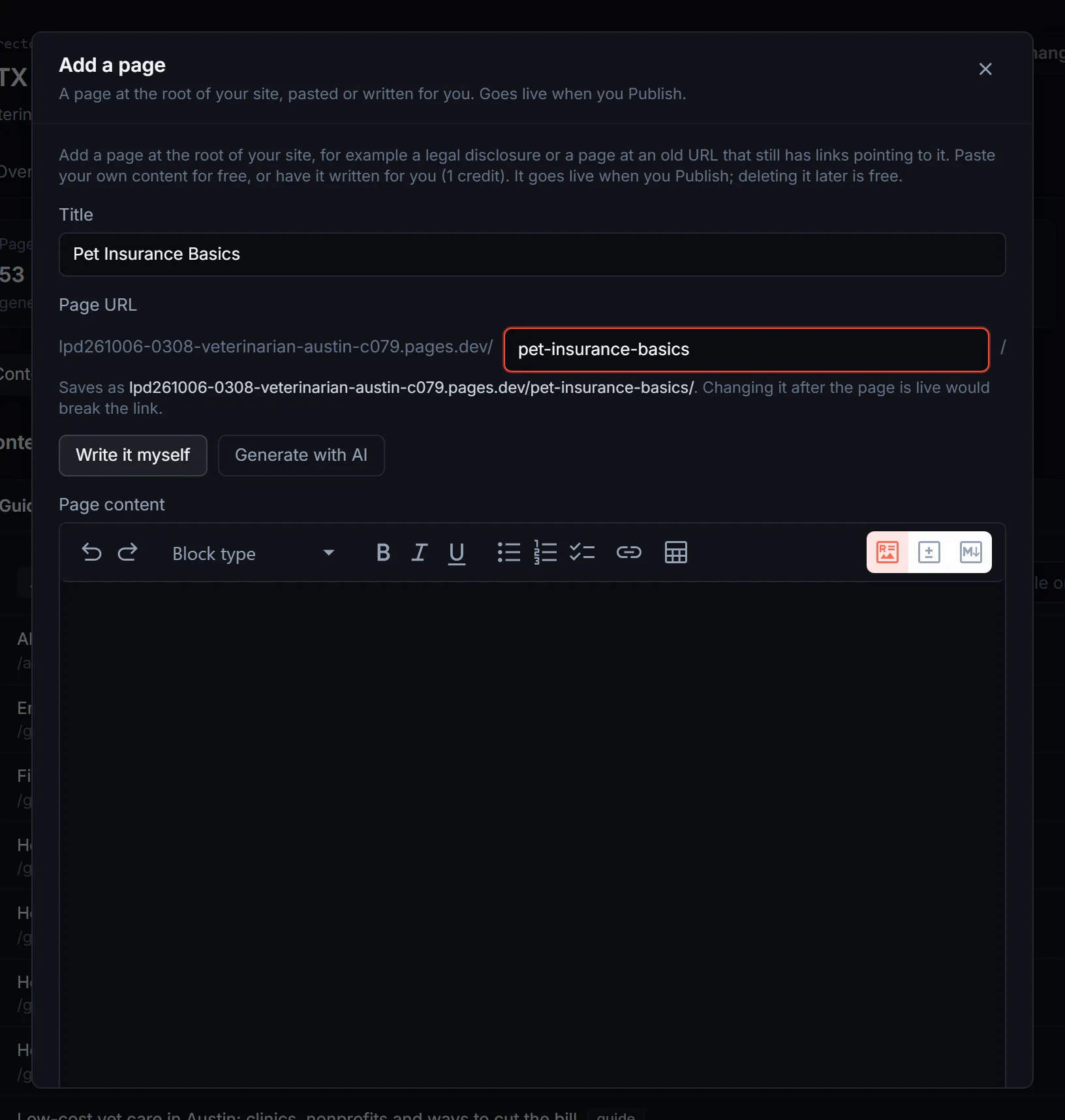Open the Block type dropdown
The width and height of the screenshot is (1065, 1120).
pyautogui.click(x=253, y=553)
